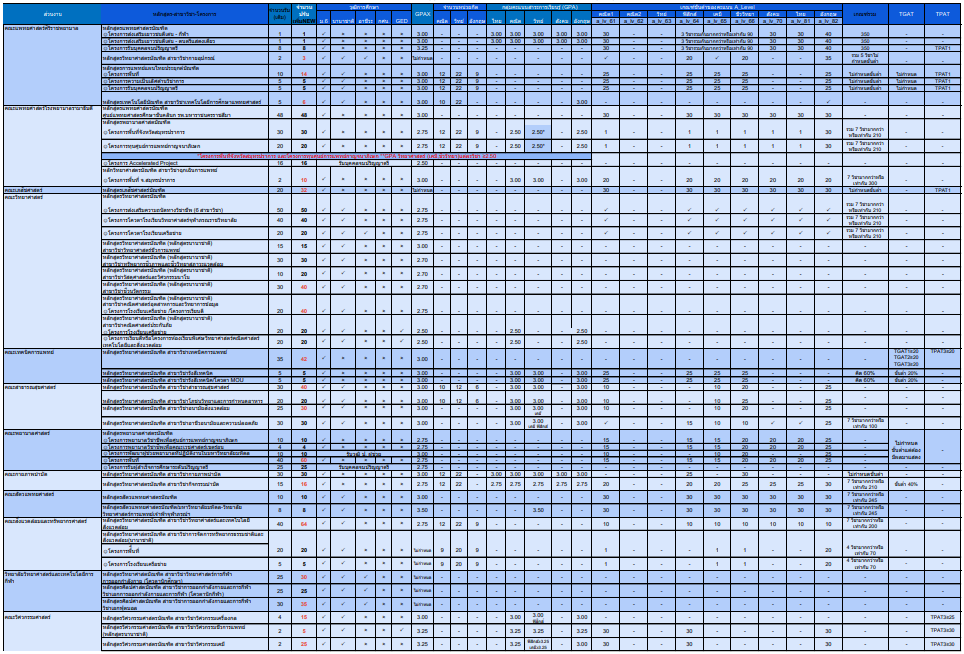Click the "a_lv_66" header cell
Viewport: 964px width, 654px height.
point(745,21)
